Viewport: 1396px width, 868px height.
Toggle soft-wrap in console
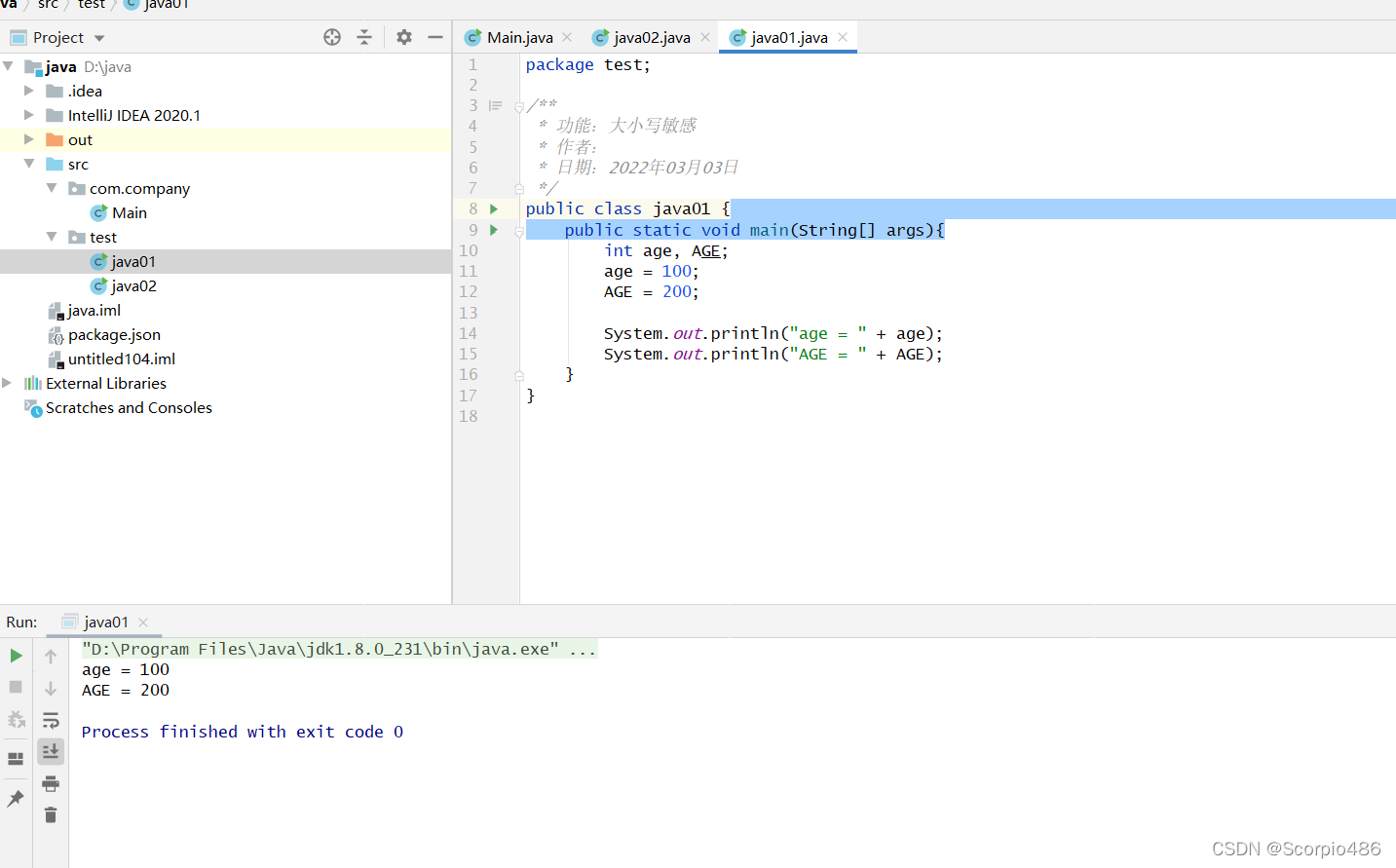[51, 721]
